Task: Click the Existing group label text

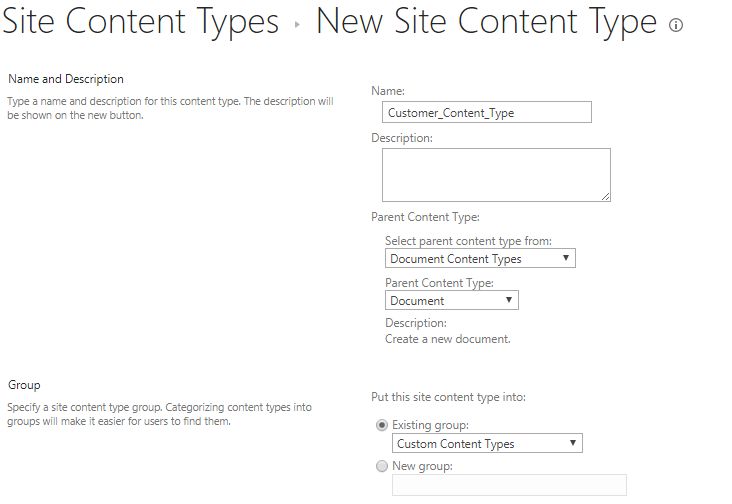Action: click(x=430, y=425)
